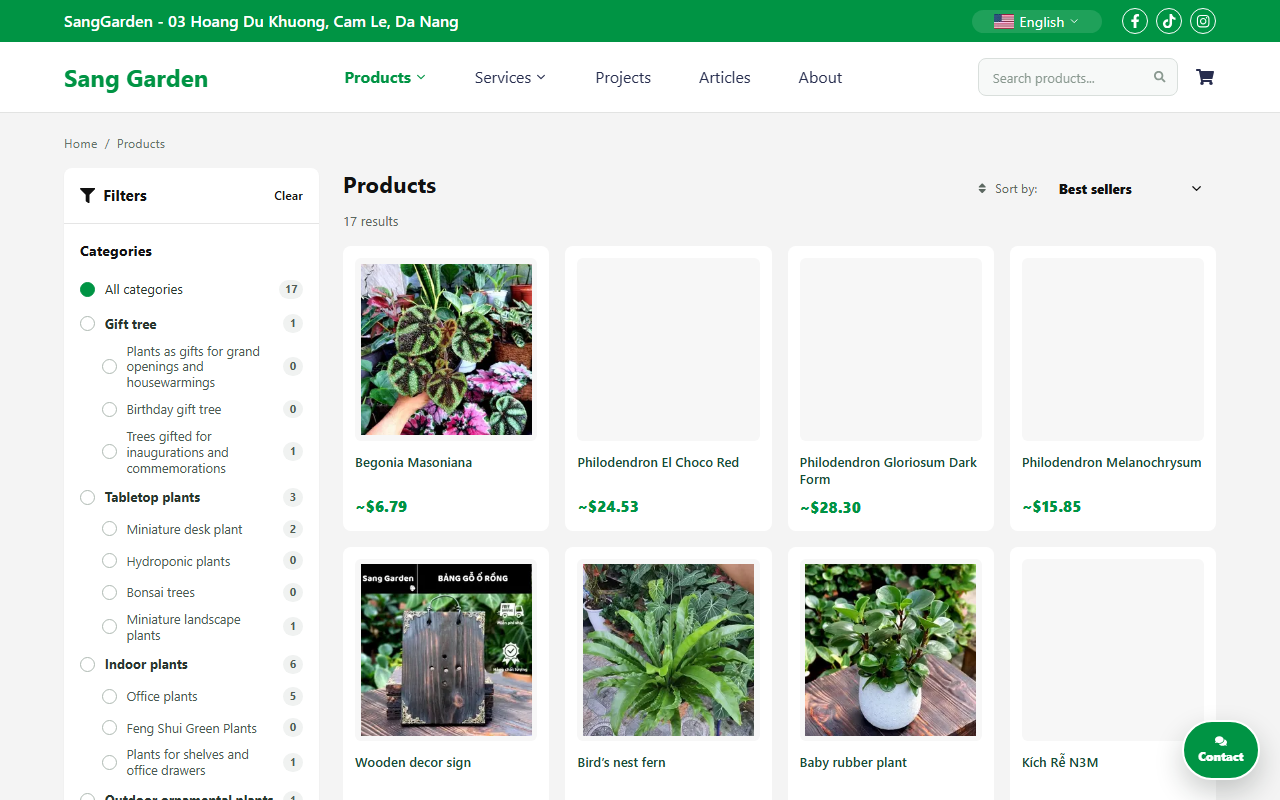Select the Miniature desk plant category
1280x800 pixels.
pos(110,529)
